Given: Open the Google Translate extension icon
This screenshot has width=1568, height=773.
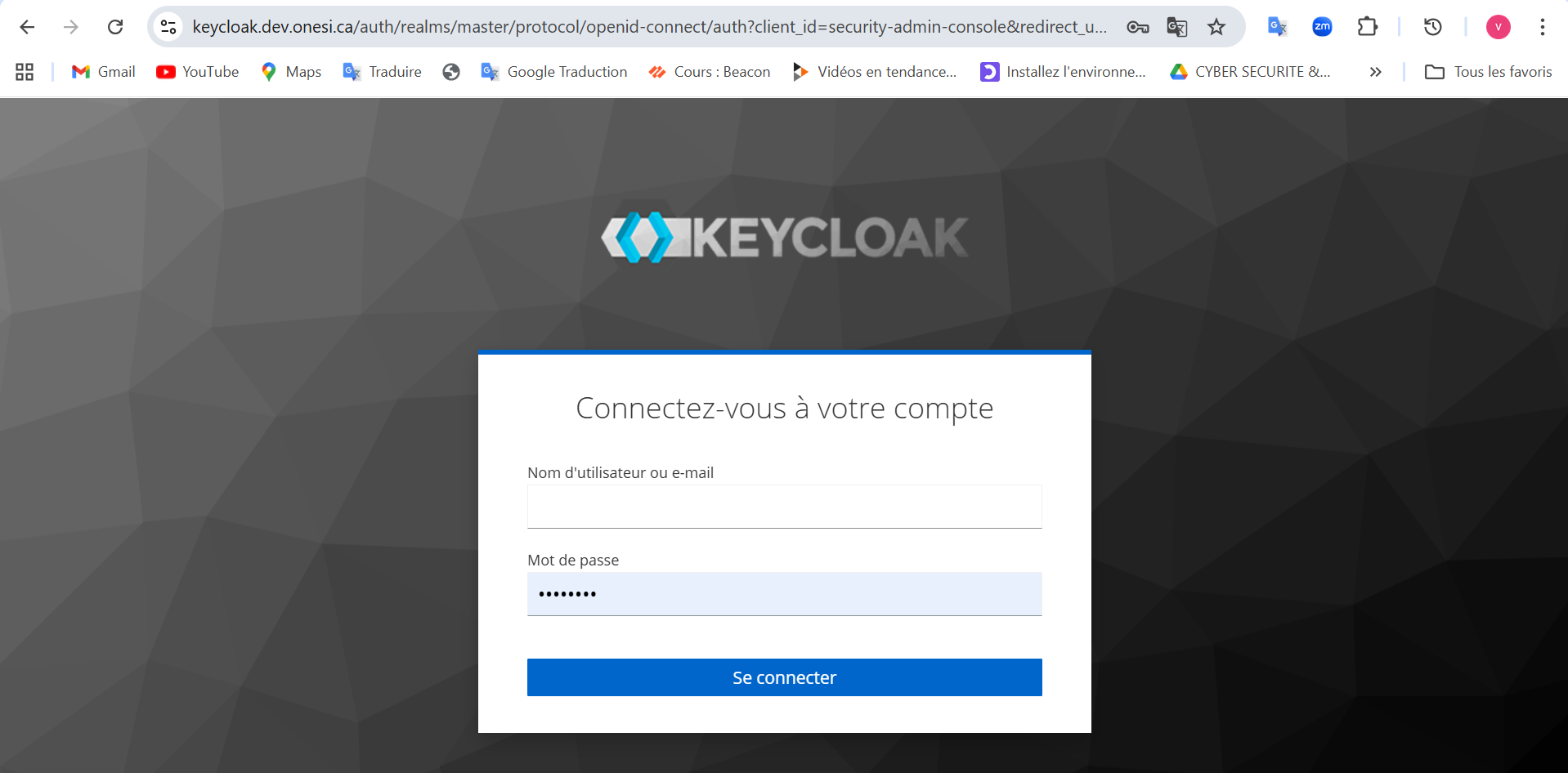Looking at the screenshot, I should (x=1277, y=27).
